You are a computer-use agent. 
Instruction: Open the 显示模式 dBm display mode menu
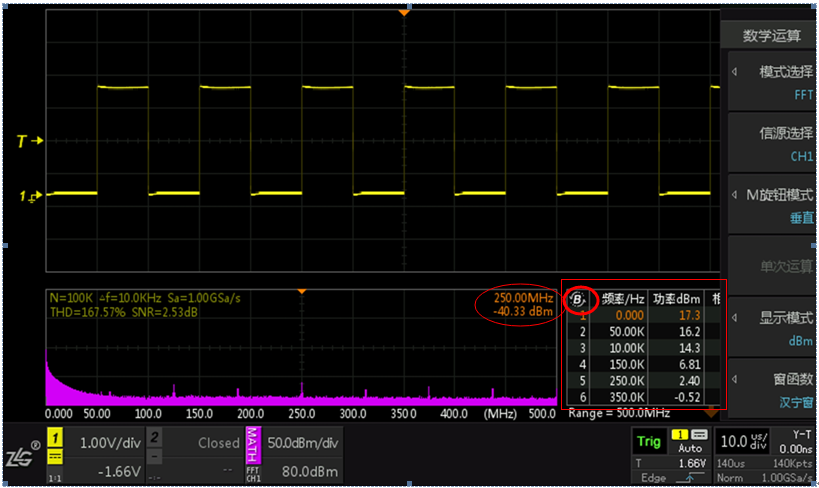pyautogui.click(x=770, y=328)
